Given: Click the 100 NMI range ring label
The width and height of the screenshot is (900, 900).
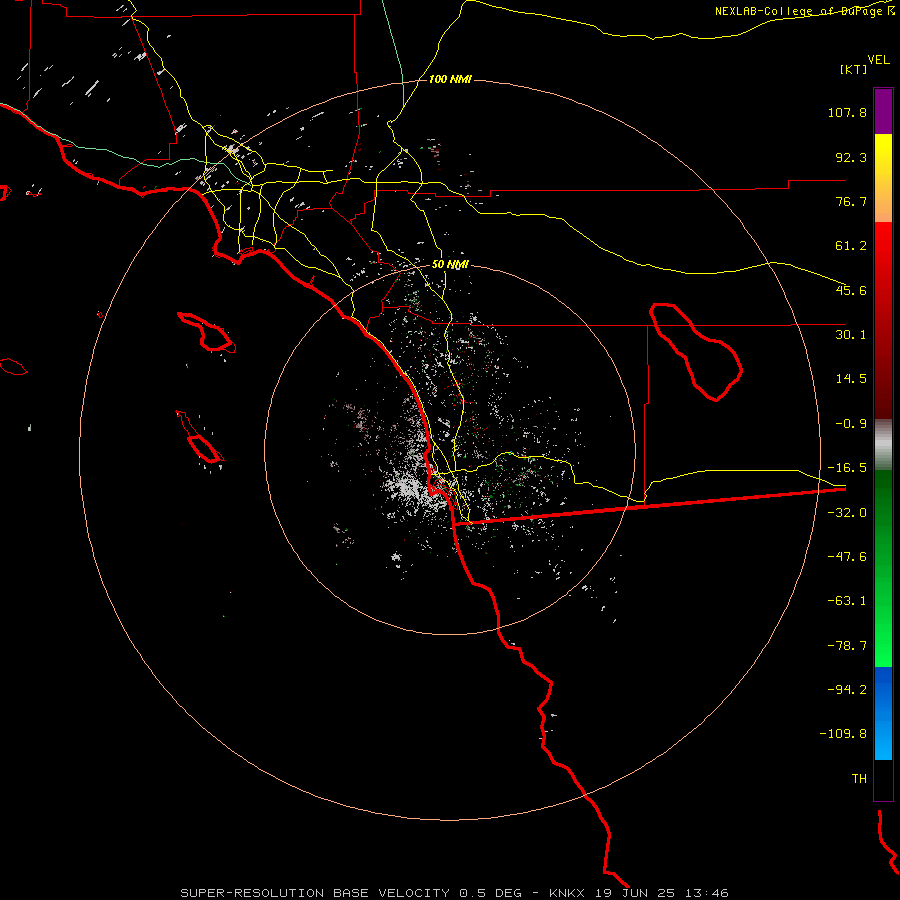Looking at the screenshot, I should (x=450, y=79).
